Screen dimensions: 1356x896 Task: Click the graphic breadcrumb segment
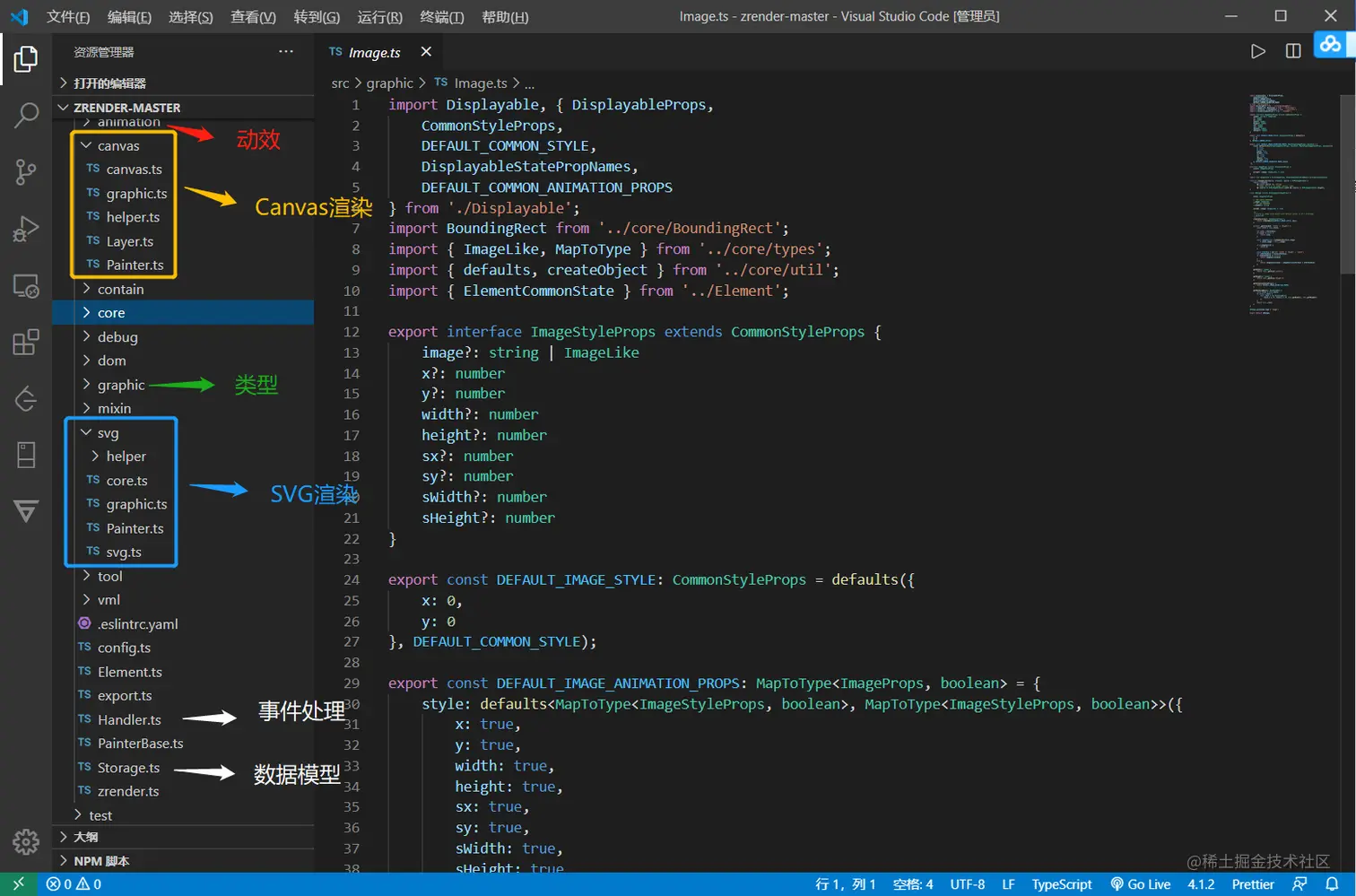click(x=389, y=83)
